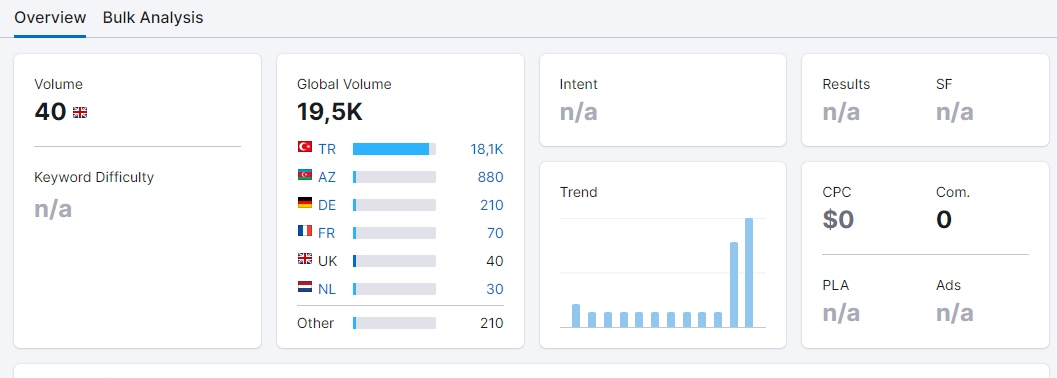This screenshot has height=378, width=1057.
Task: Switch to the Overview tab
Action: coord(50,18)
